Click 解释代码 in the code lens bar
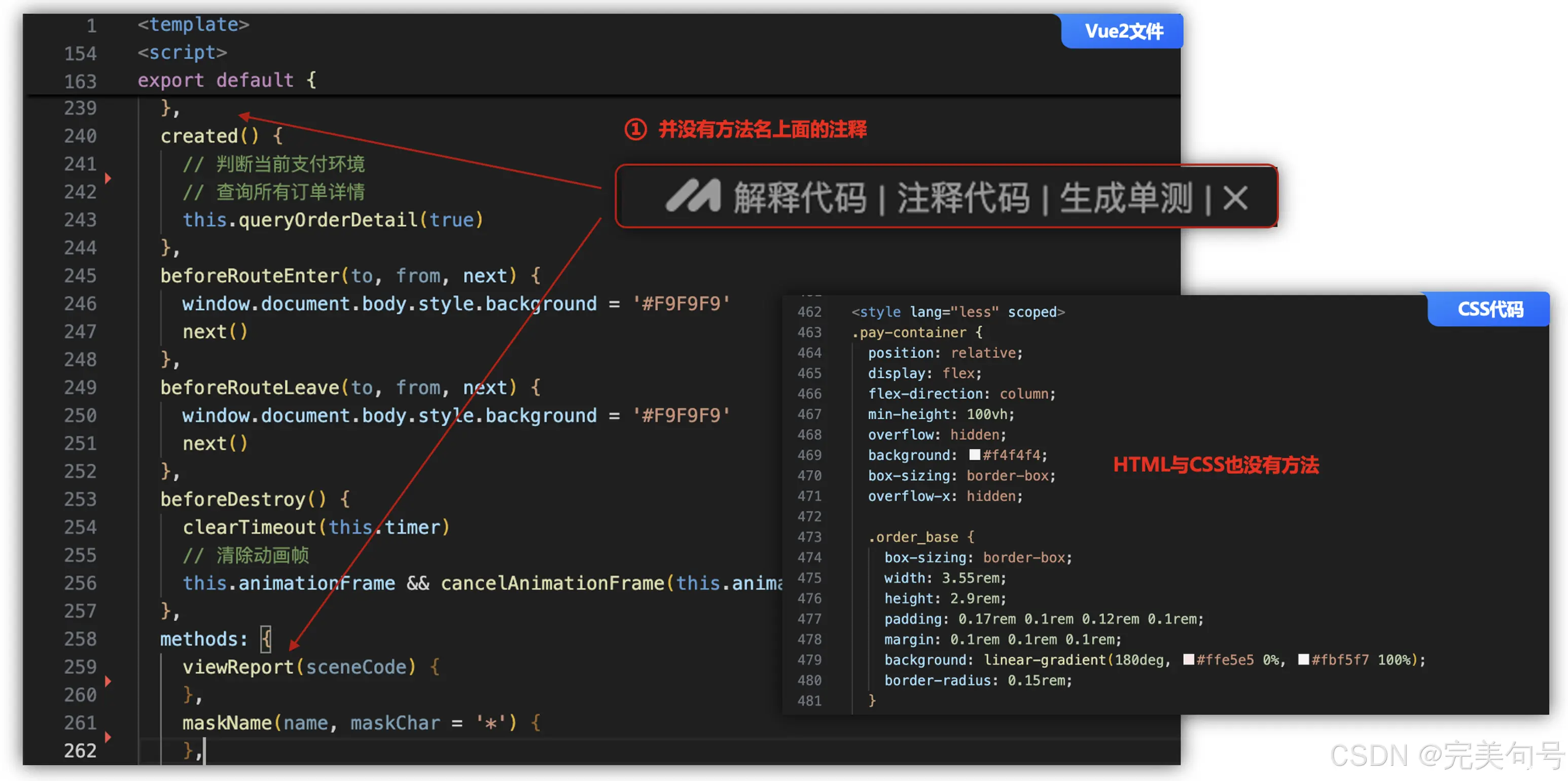1568x781 pixels. point(800,197)
